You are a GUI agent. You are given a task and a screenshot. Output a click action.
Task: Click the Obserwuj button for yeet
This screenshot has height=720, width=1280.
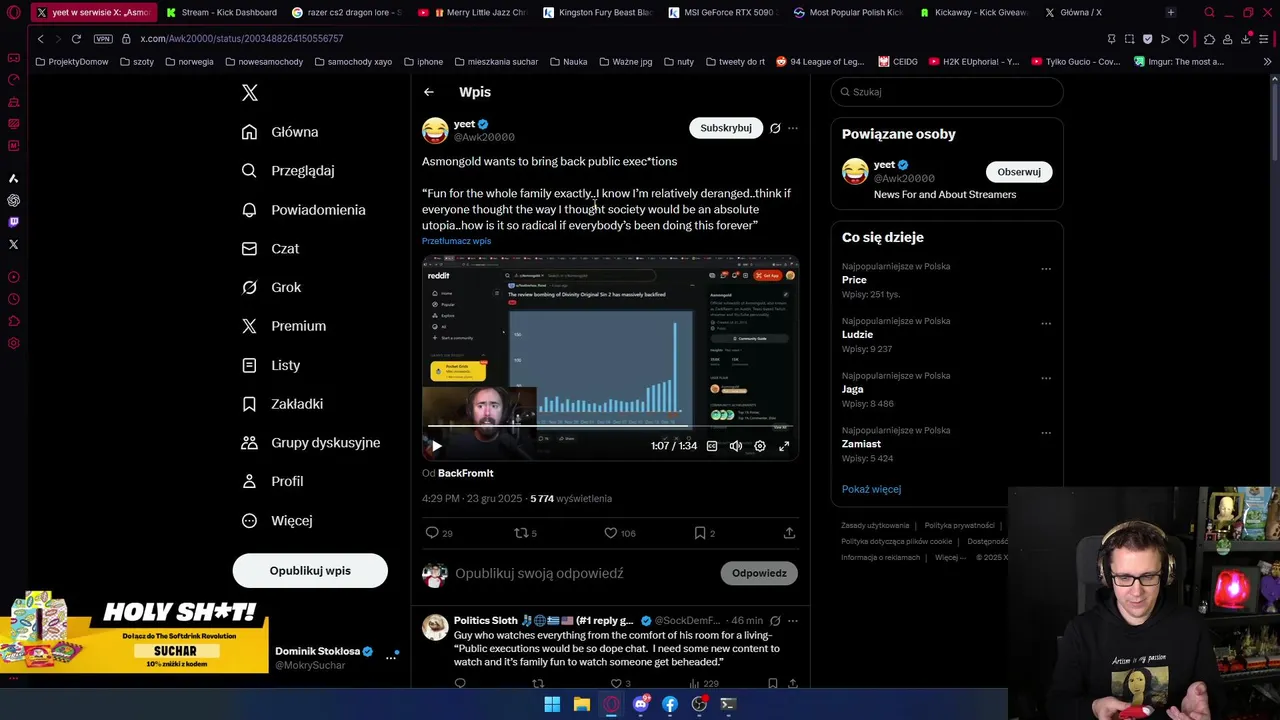point(1019,172)
